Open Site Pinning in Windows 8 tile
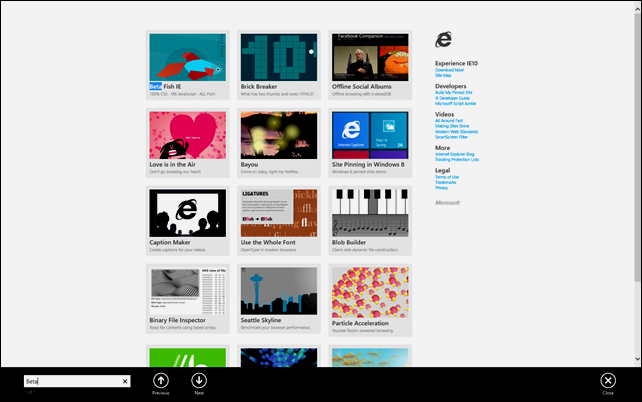Viewport: 642px width, 402px height. (x=369, y=135)
